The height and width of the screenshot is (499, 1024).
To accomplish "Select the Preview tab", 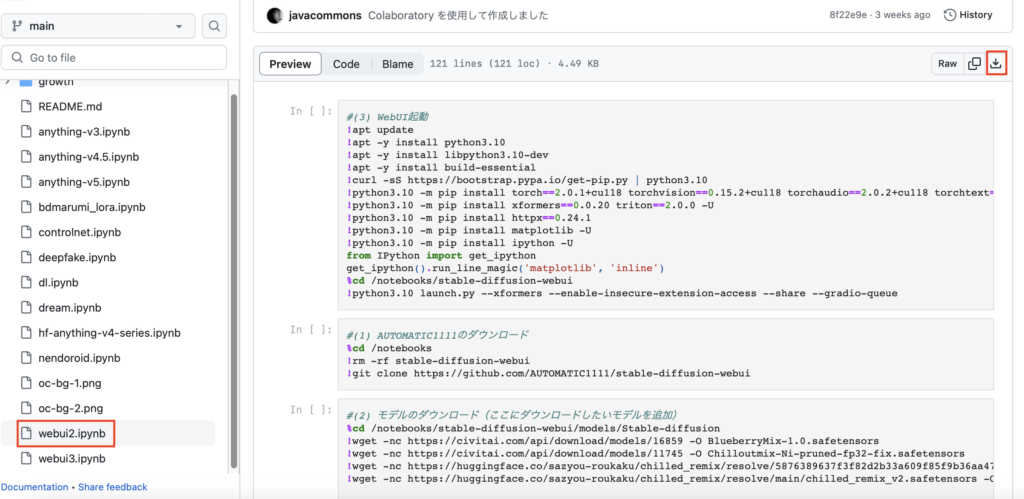I will [290, 64].
